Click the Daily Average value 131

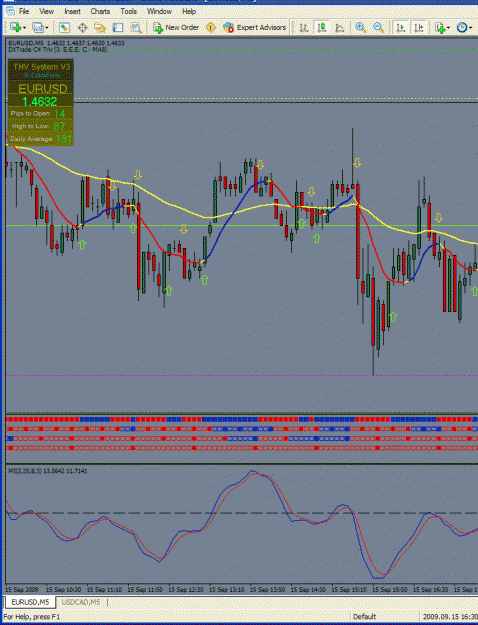point(64,139)
